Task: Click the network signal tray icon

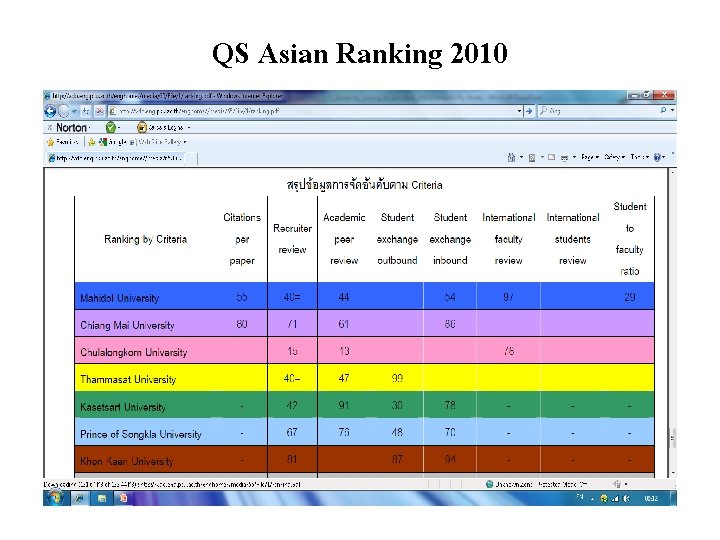Action: pyautogui.click(x=615, y=498)
